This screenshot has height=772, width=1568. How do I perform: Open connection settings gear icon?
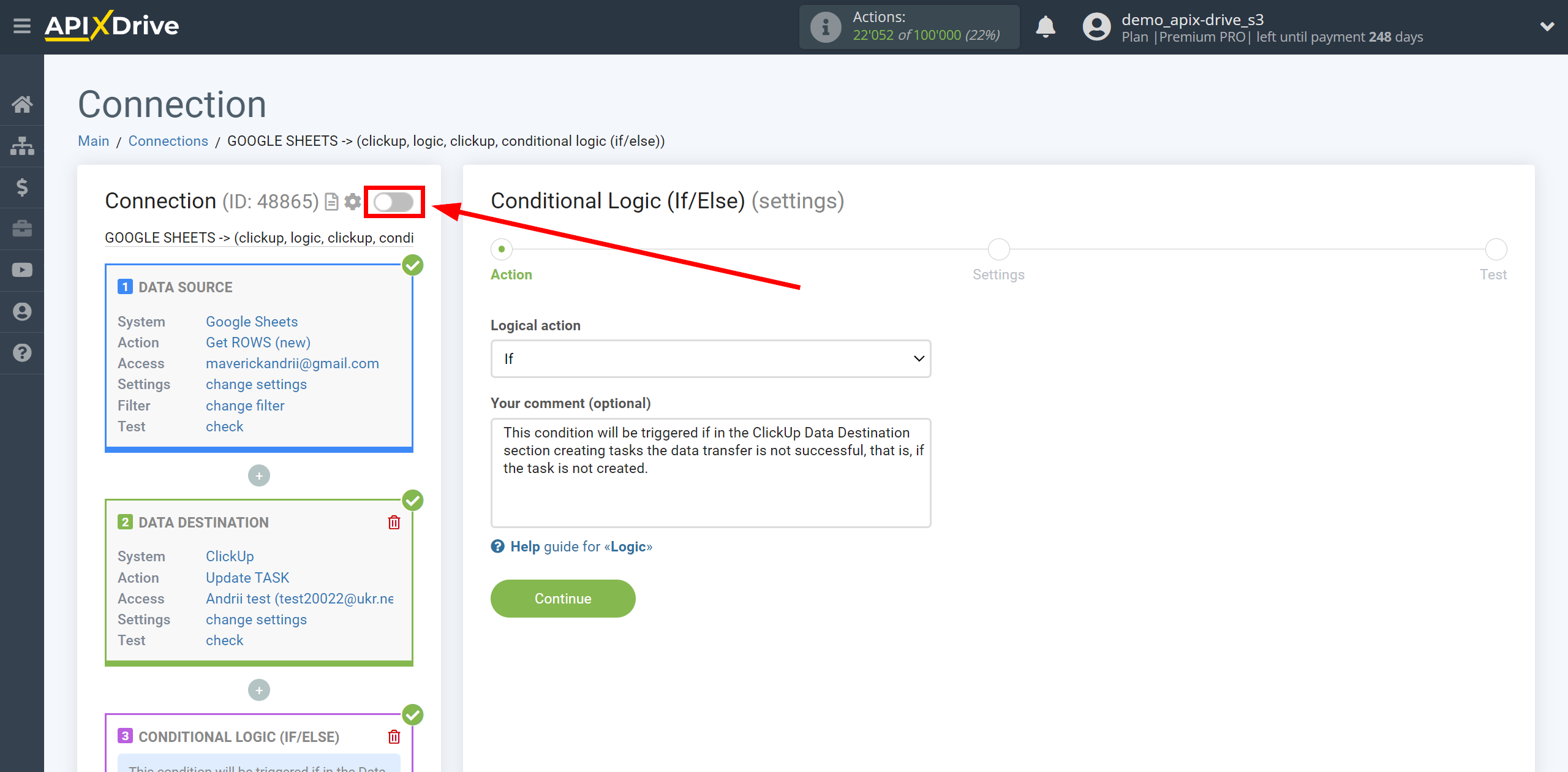pyautogui.click(x=352, y=202)
